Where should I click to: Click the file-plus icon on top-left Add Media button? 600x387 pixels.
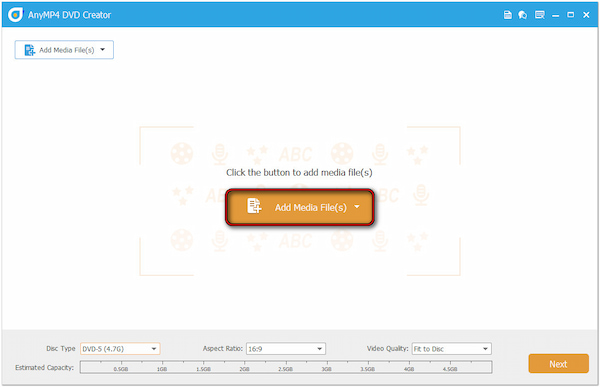tap(29, 50)
